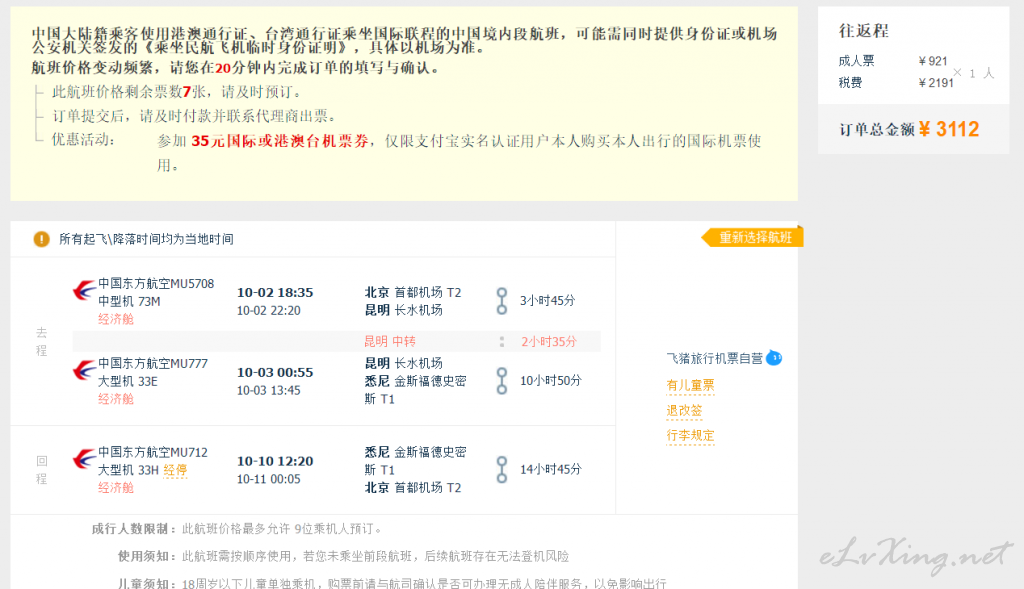Screen dimensions: 1024x589
Task: Click the 去程 outbound label
Action: [41, 342]
